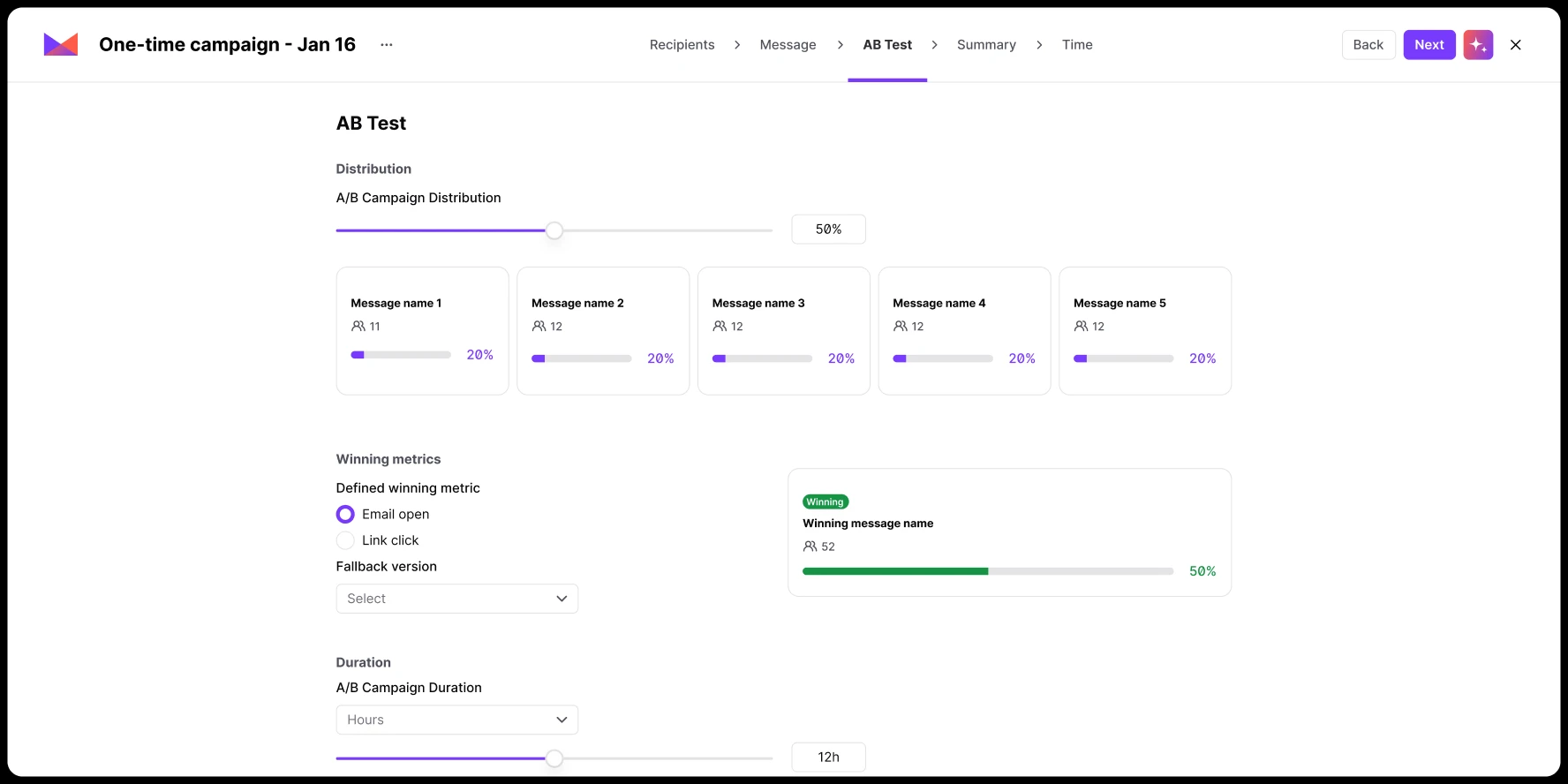
Task: Go to the Summary step
Action: click(986, 45)
